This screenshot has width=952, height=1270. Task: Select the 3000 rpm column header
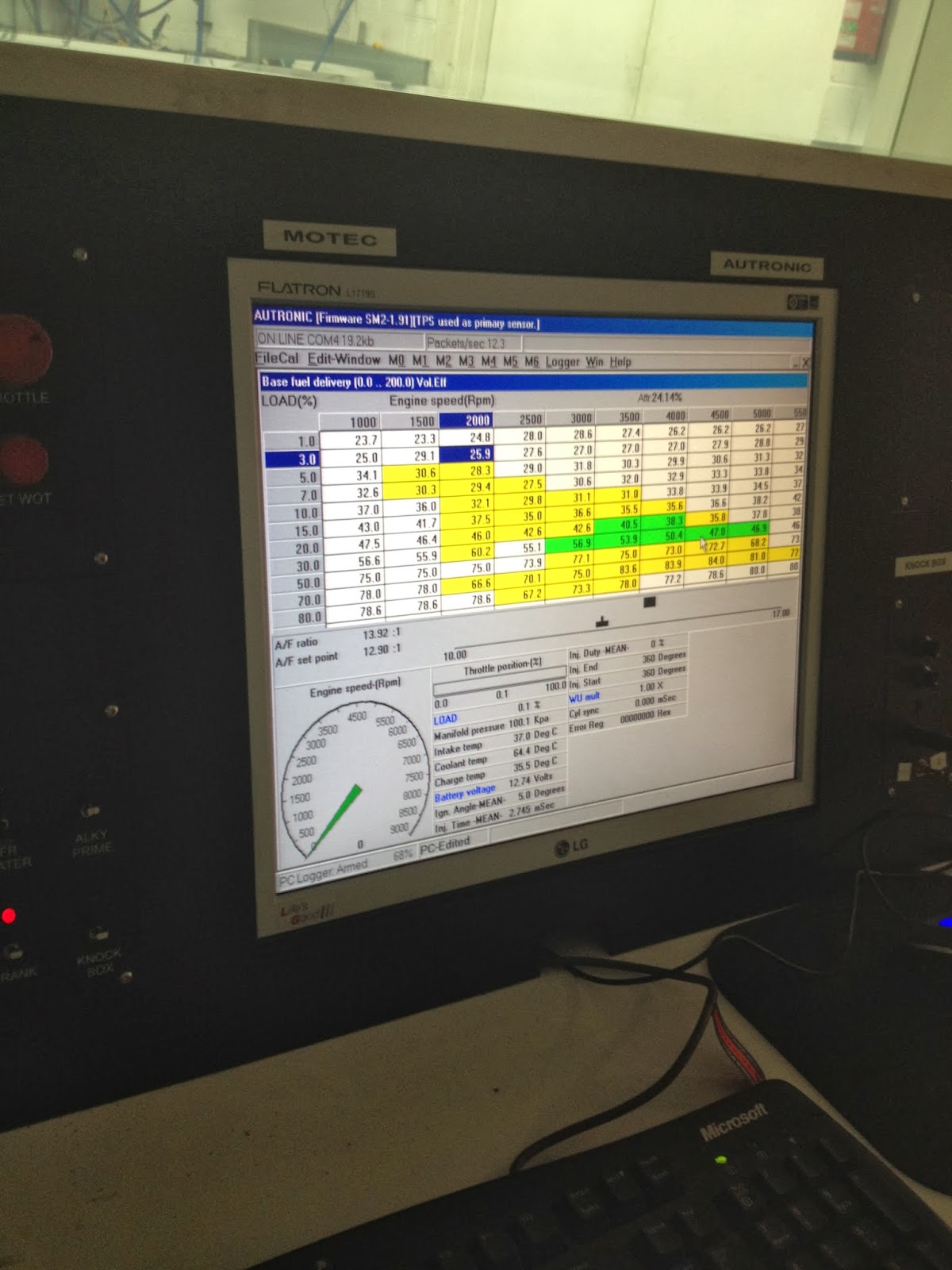pos(570,418)
